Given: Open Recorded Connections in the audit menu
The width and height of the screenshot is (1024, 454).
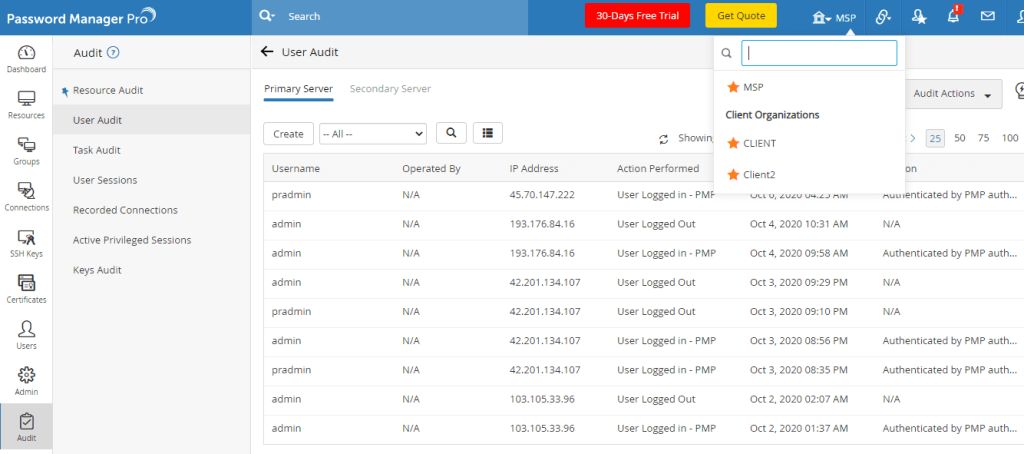Looking at the screenshot, I should (125, 210).
